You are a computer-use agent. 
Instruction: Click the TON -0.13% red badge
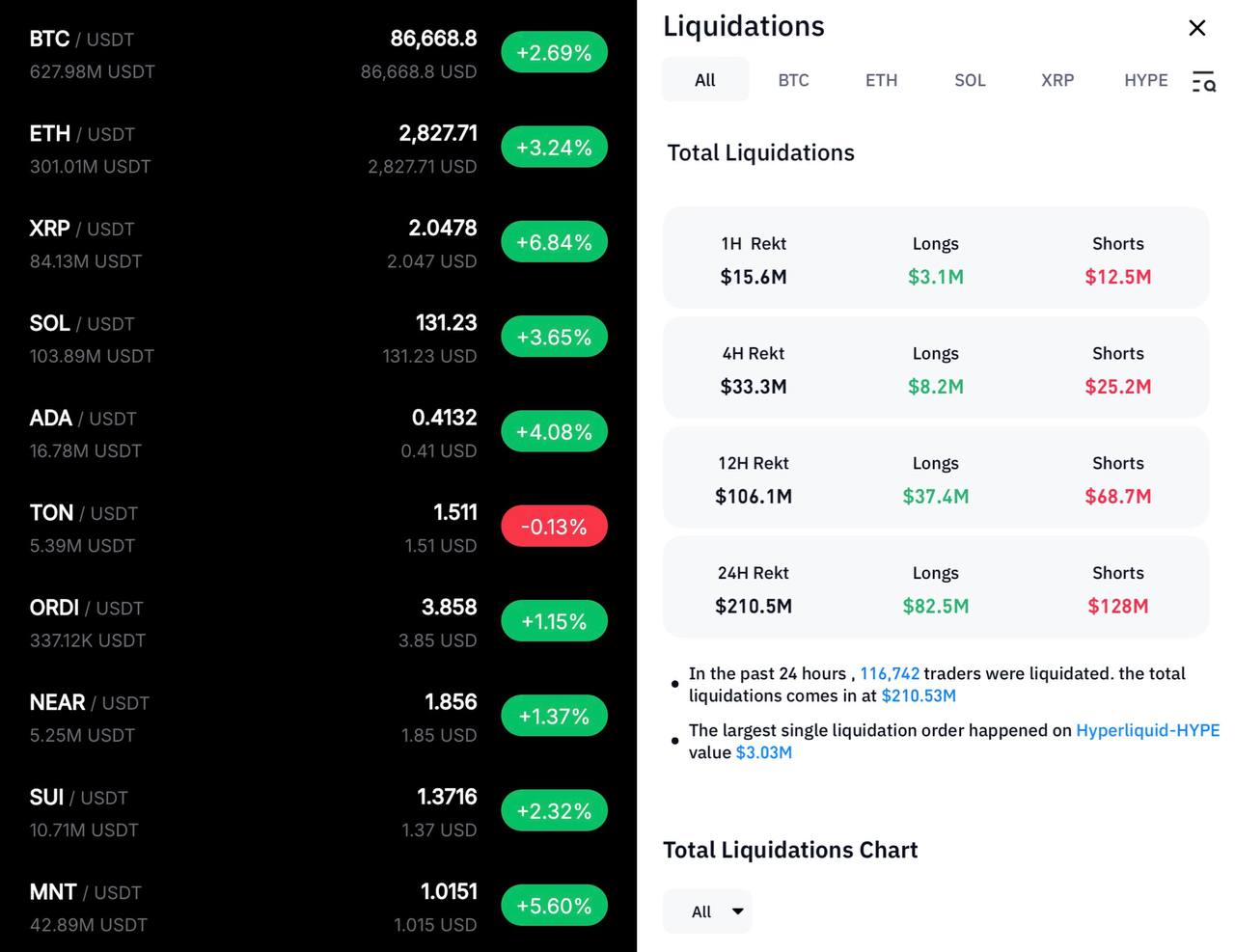[554, 527]
